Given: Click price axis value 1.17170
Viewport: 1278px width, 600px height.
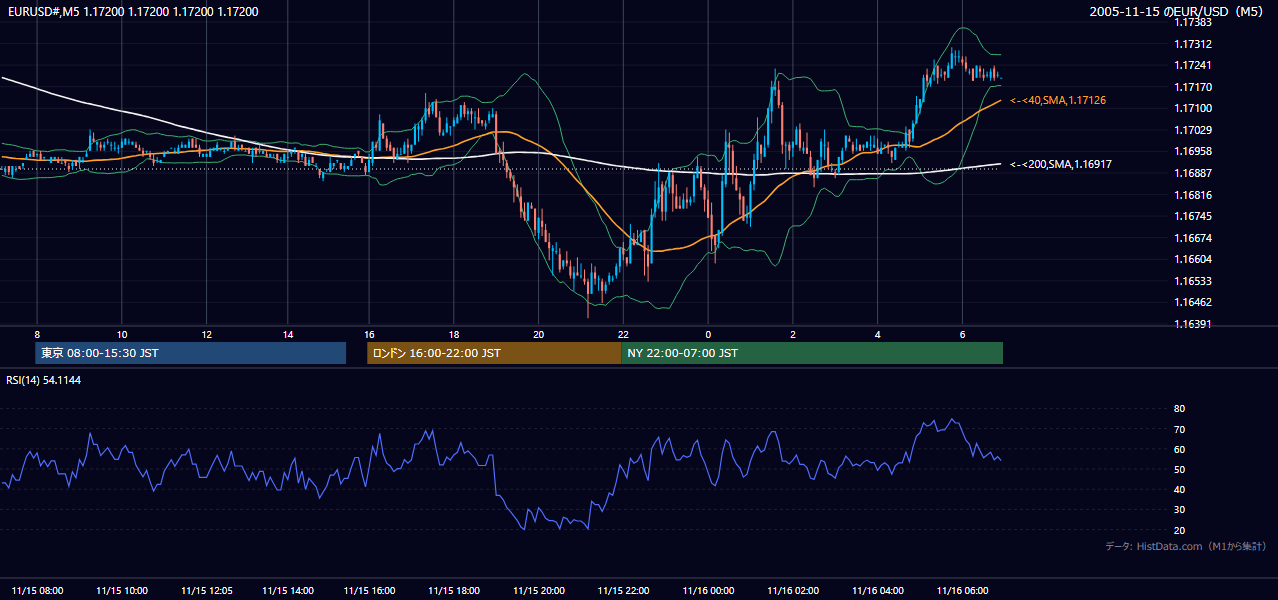Looking at the screenshot, I should [1193, 87].
